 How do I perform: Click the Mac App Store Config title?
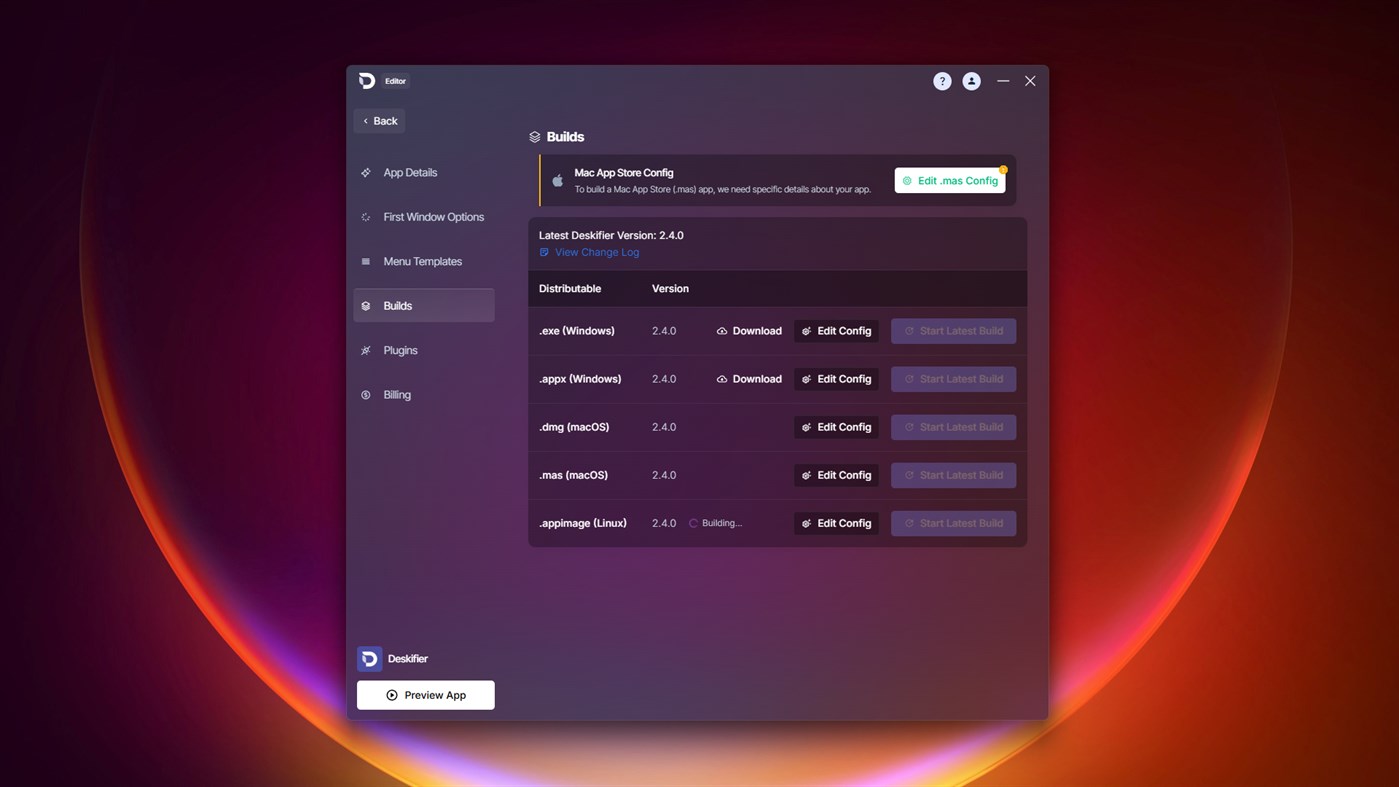coord(624,173)
